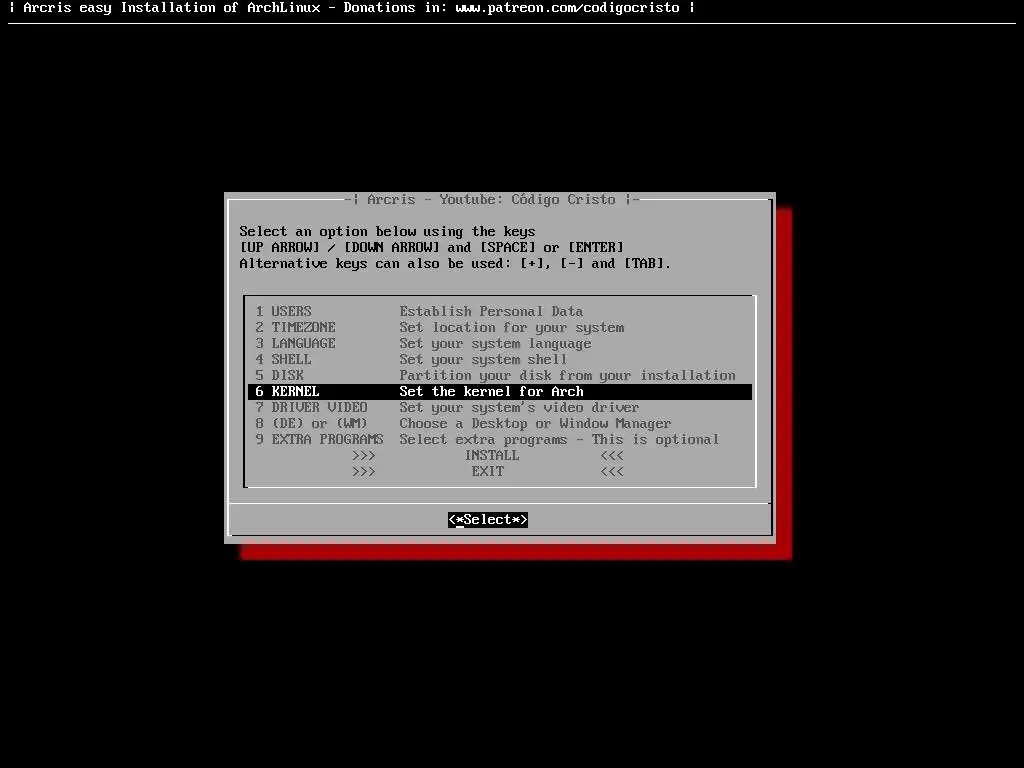Click the '[UP ARROW] / [DOWN ARROW]' instructions line
Screen dimensions: 1024x768
431,248
